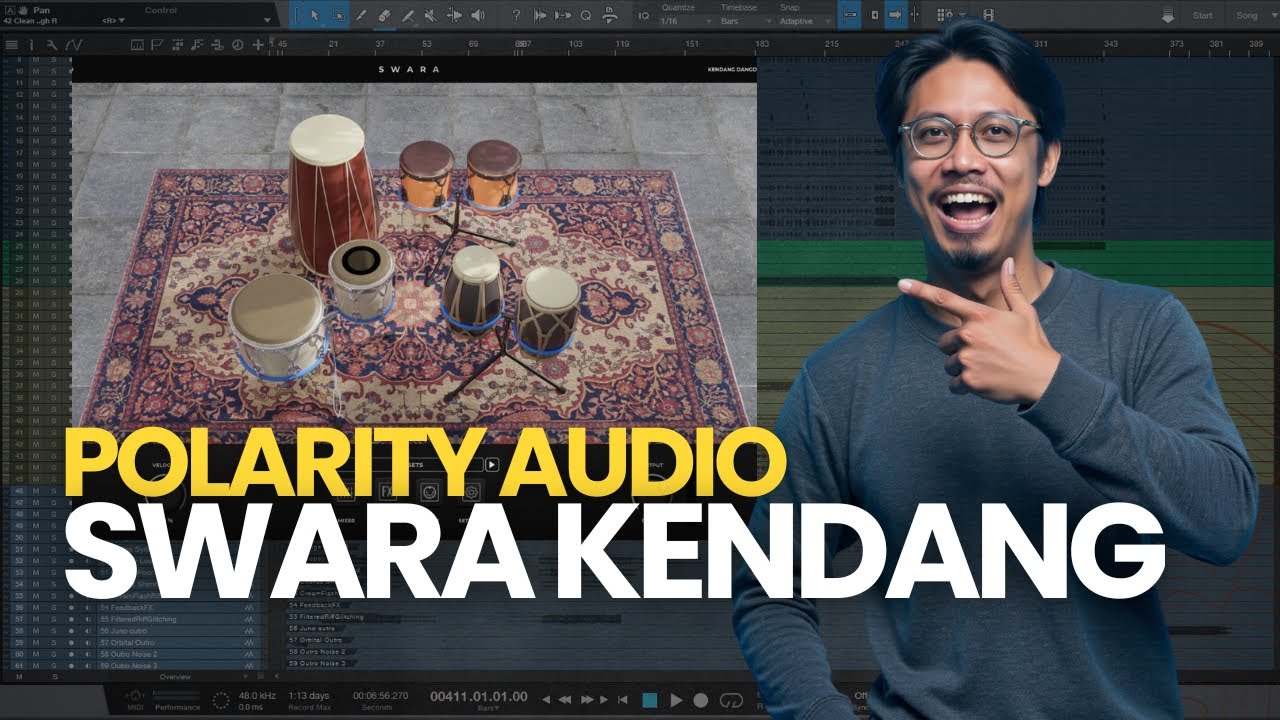Open the wrench options icon
Image resolution: width=1280 pixels, height=720 pixels.
pos(51,45)
